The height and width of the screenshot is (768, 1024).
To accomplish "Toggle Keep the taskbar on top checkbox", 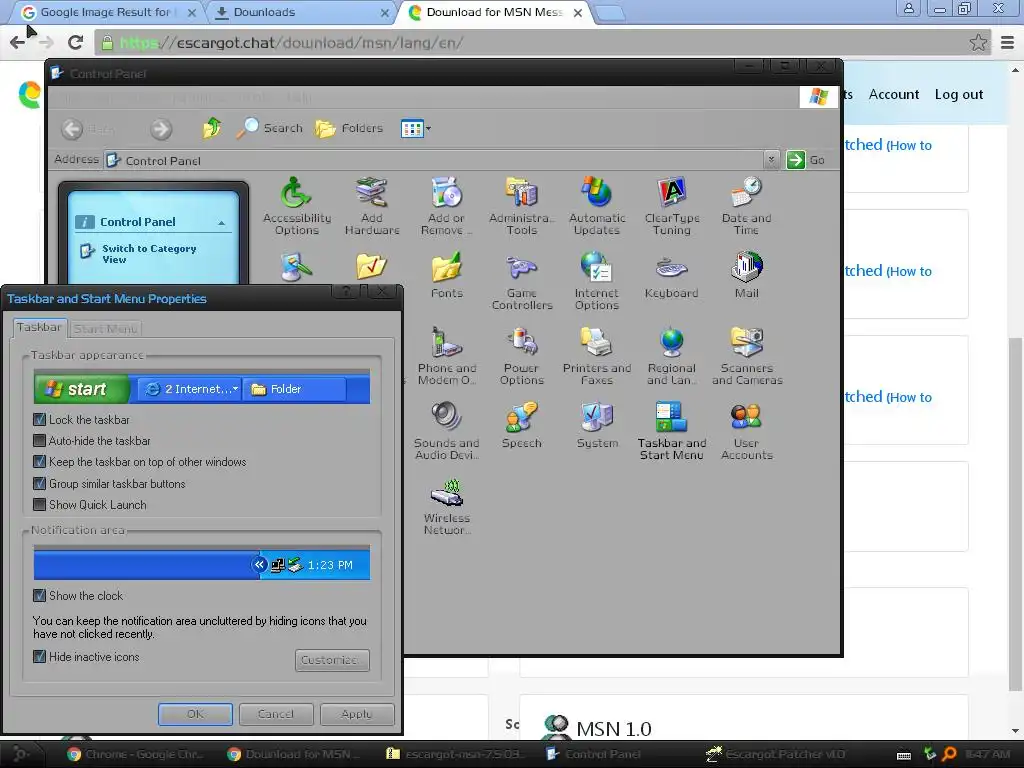I will tap(39, 462).
